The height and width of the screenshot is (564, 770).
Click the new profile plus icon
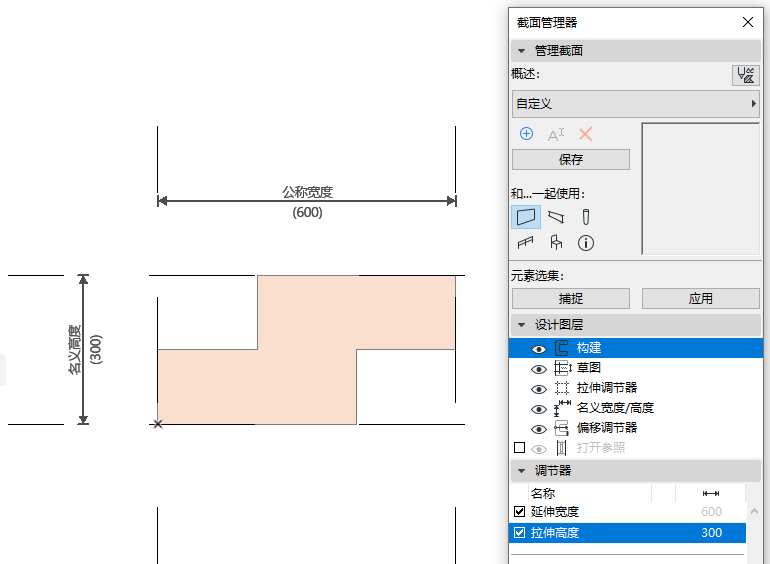click(526, 134)
